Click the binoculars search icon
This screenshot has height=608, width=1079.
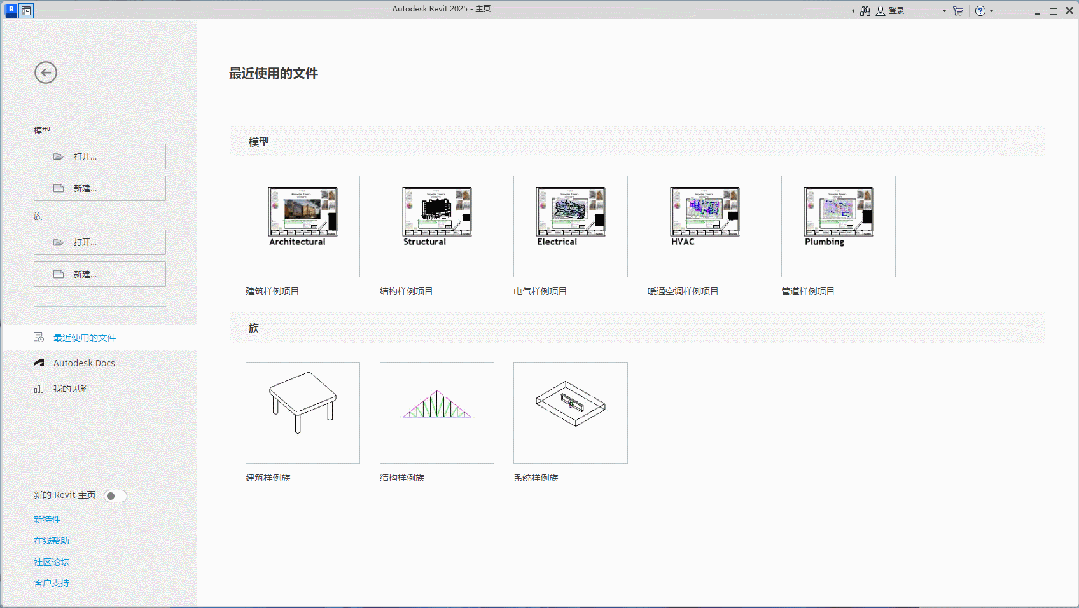(x=865, y=10)
